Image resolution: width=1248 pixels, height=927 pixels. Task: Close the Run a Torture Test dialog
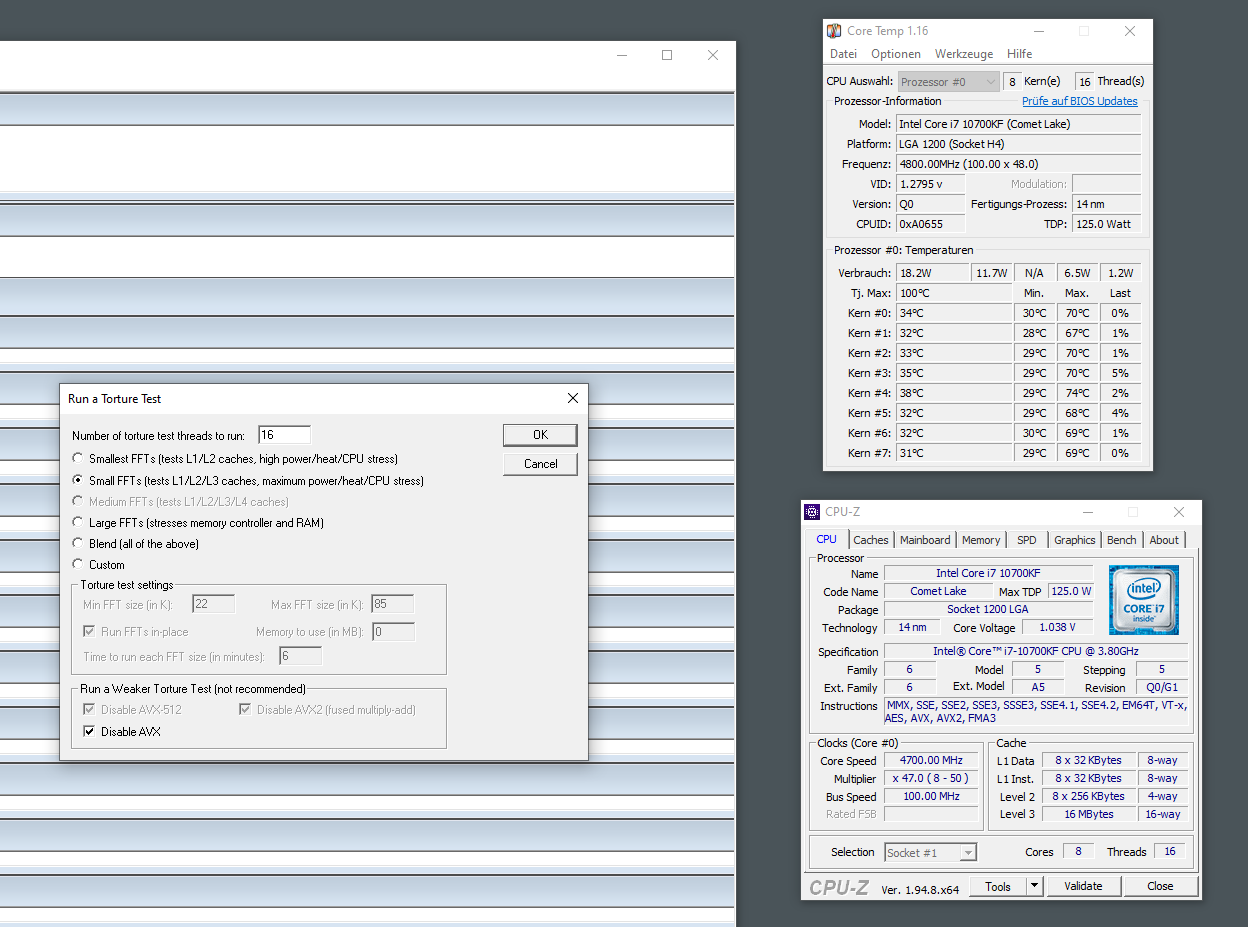(573, 398)
